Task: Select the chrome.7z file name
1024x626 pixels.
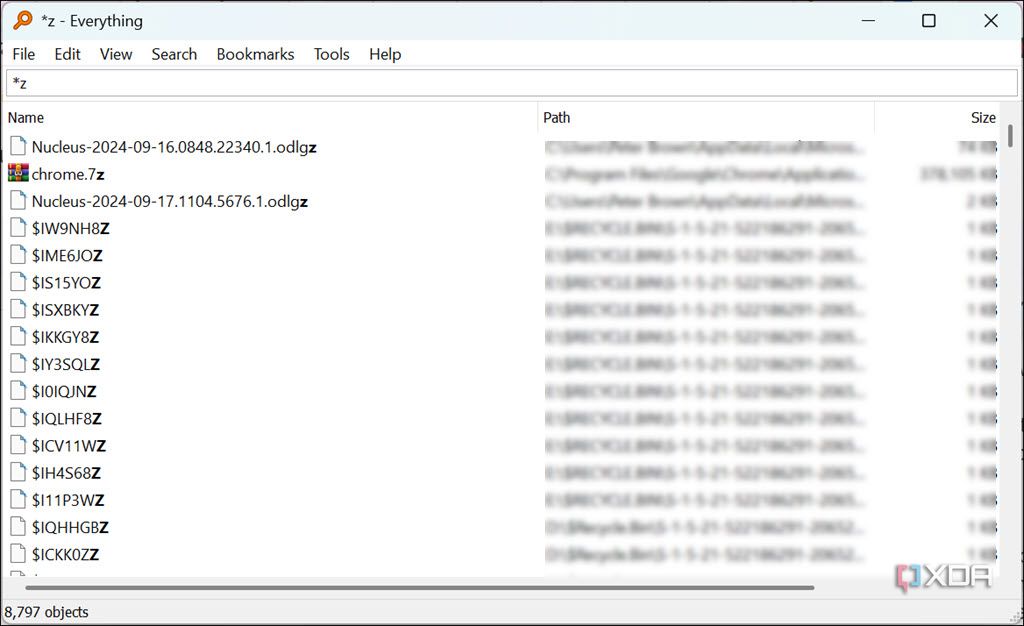Action: click(x=68, y=174)
